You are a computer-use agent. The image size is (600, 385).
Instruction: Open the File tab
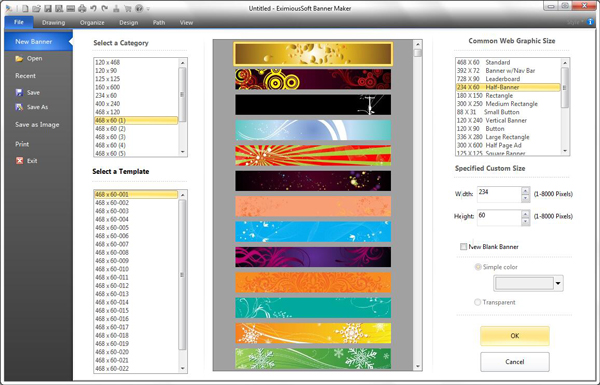click(19, 22)
